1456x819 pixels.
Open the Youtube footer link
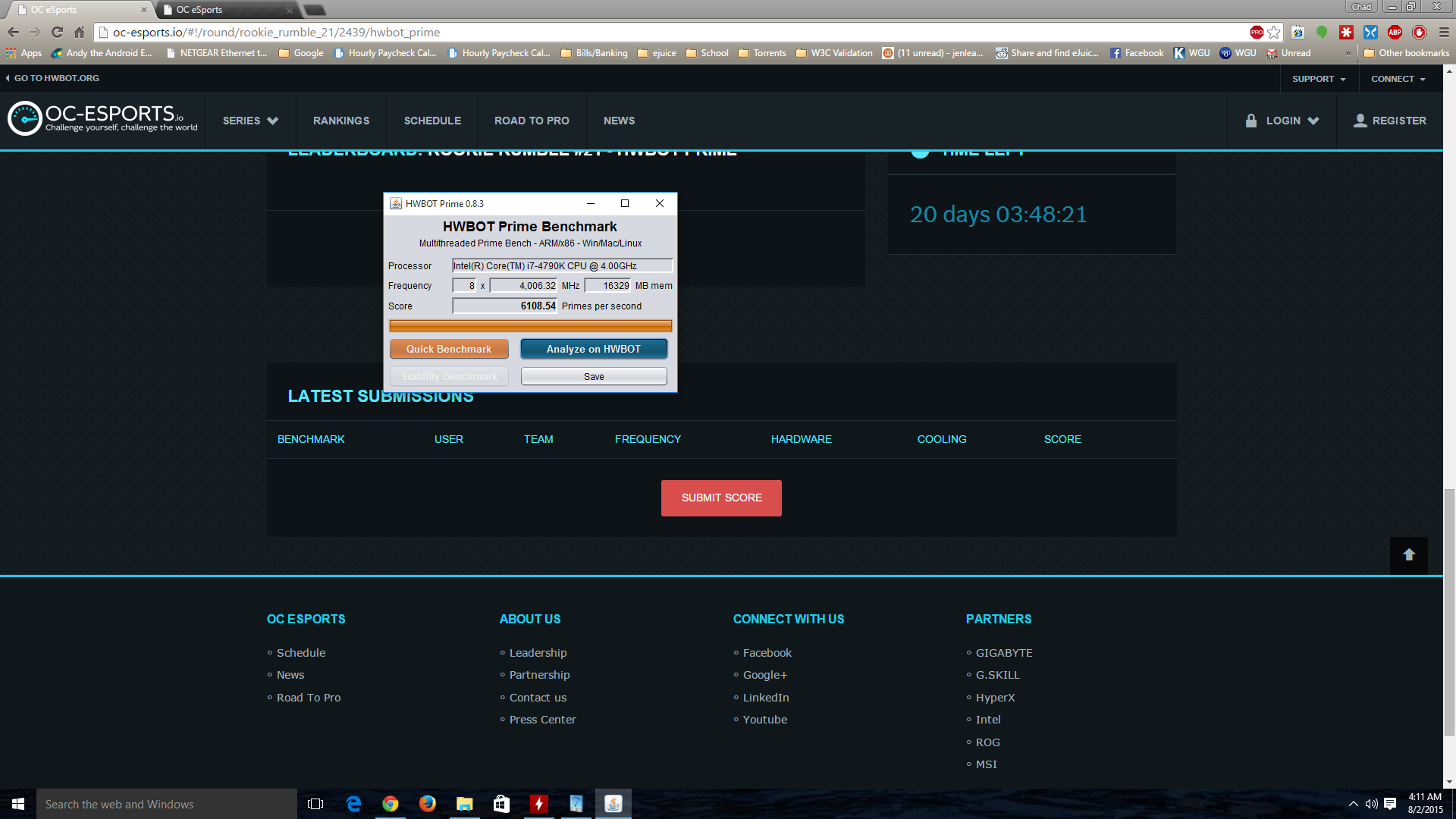click(764, 720)
